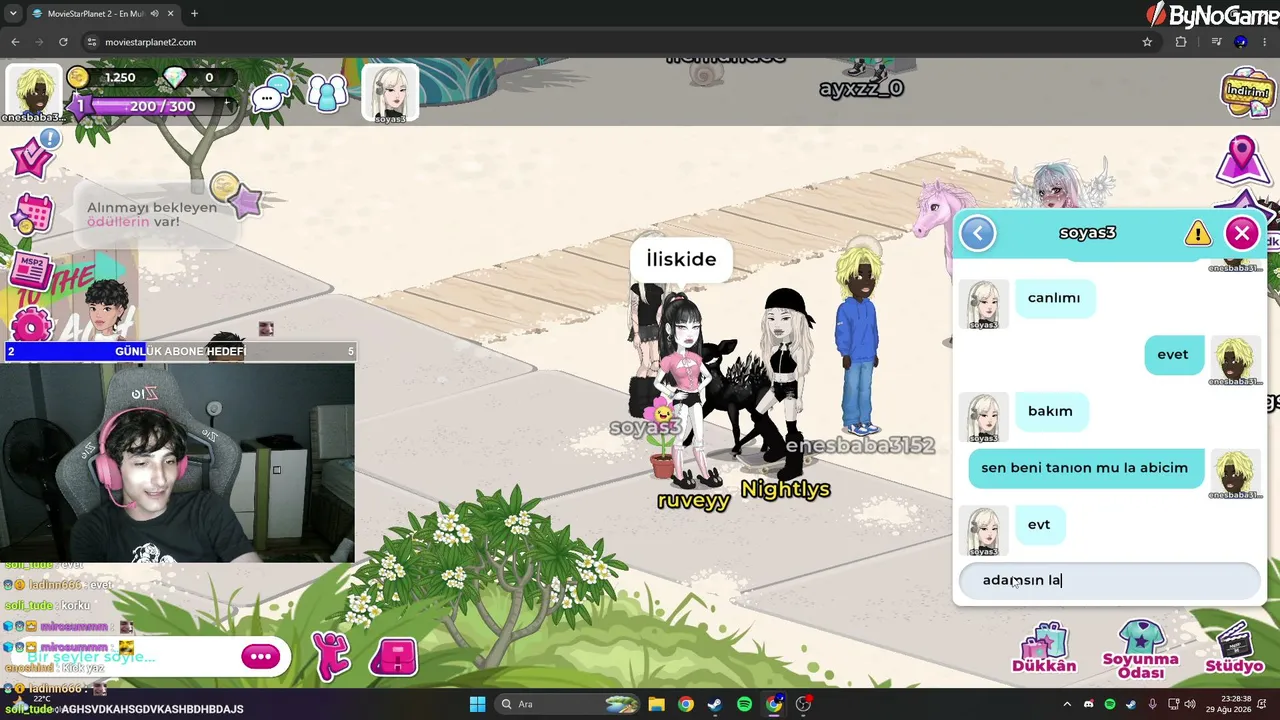Open the Dükkân shop
The image size is (1280, 720).
(1044, 647)
